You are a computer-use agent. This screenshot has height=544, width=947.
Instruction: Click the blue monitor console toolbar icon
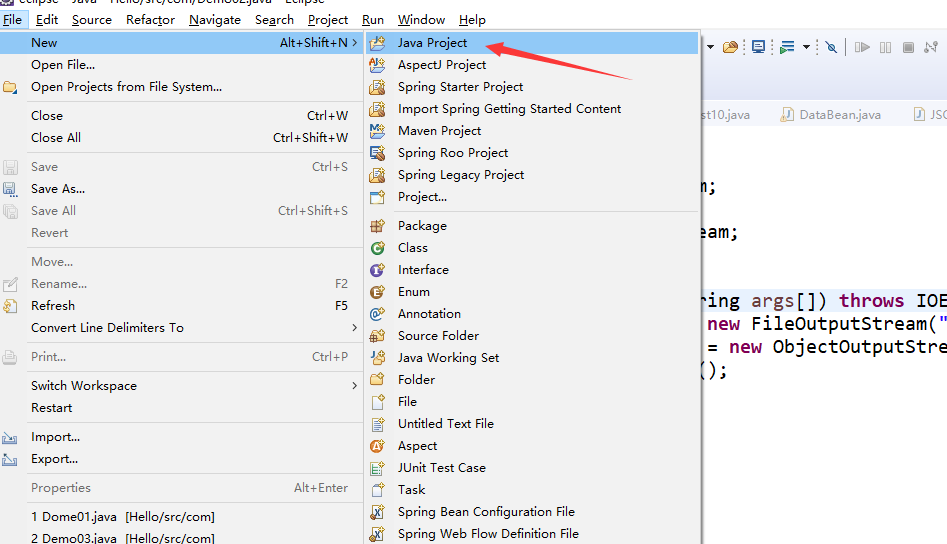point(759,47)
